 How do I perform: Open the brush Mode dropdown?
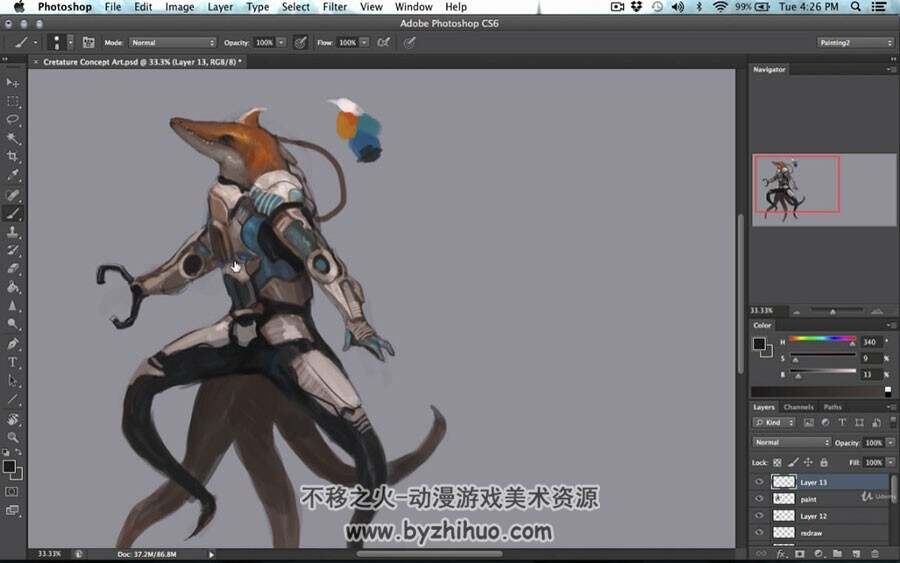[x=173, y=42]
